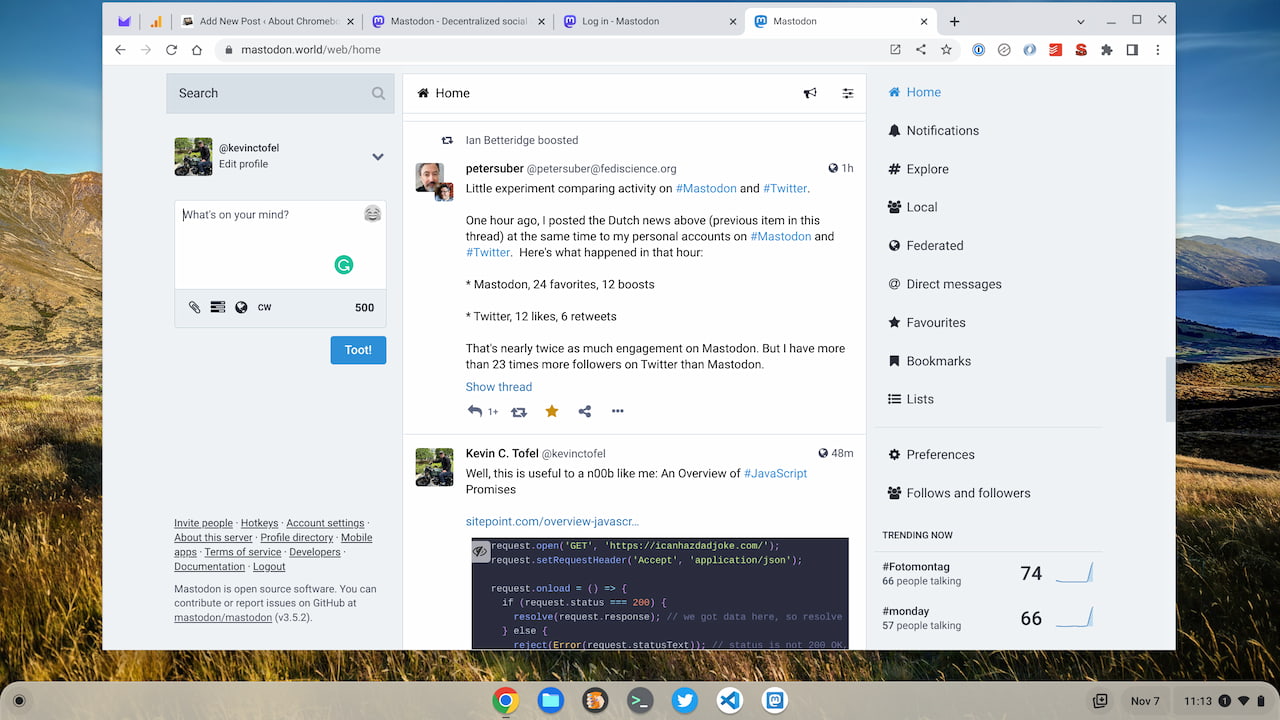Image resolution: width=1280 pixels, height=720 pixels.
Task: Launch Terminal from the shelf
Action: [x=640, y=701]
